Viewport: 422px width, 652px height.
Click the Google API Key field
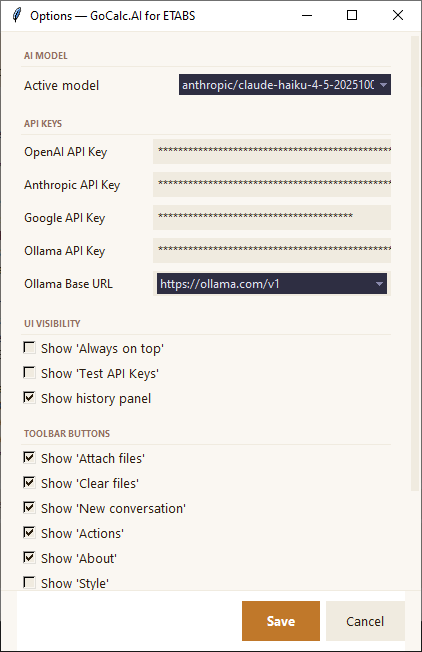(x=272, y=217)
